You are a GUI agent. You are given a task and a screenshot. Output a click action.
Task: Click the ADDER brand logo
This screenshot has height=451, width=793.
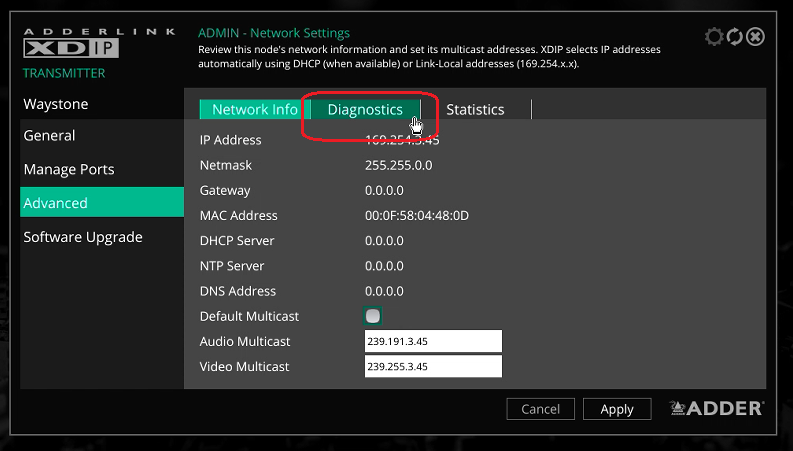(x=717, y=408)
